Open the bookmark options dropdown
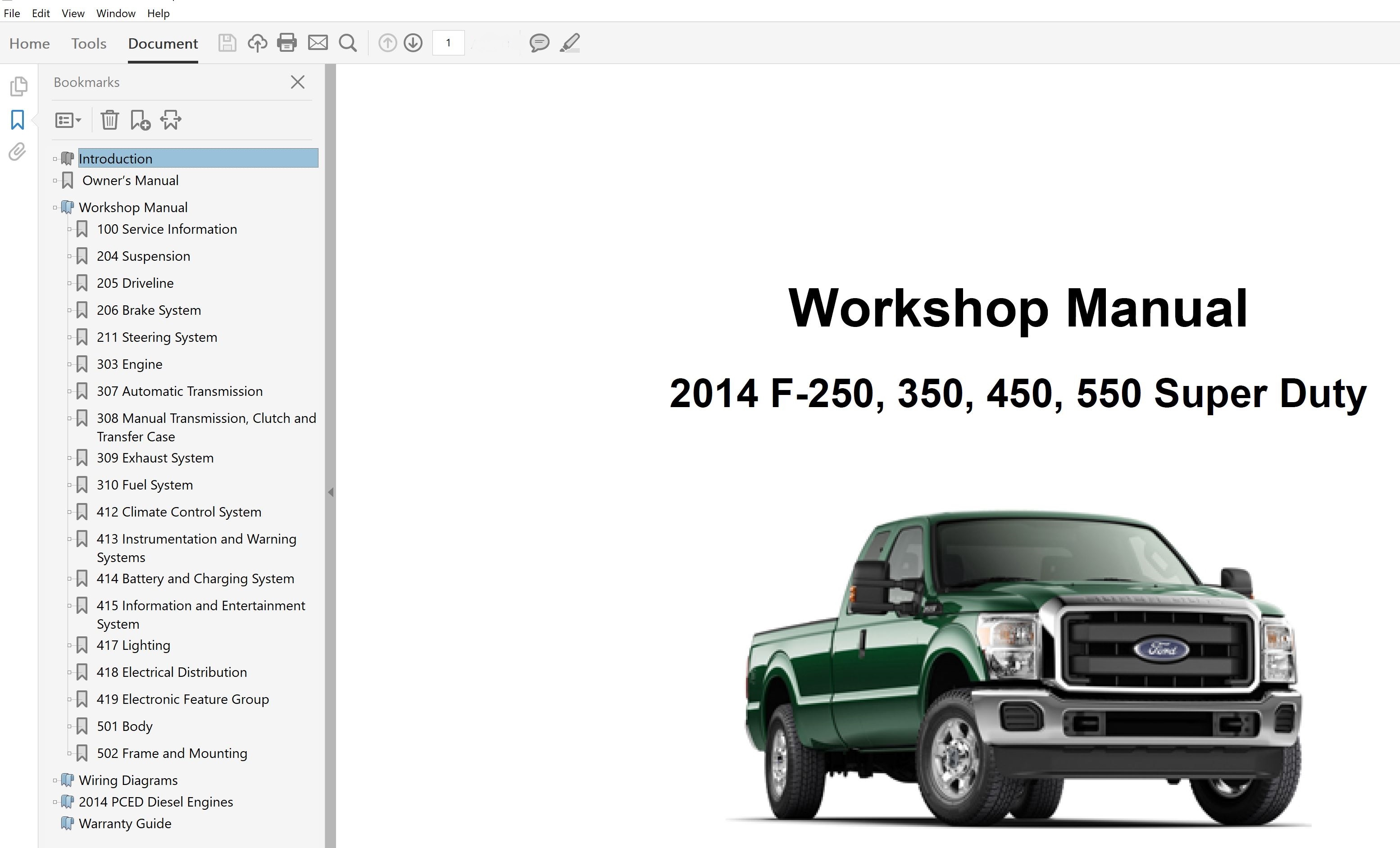This screenshot has width=1400, height=848. (68, 120)
